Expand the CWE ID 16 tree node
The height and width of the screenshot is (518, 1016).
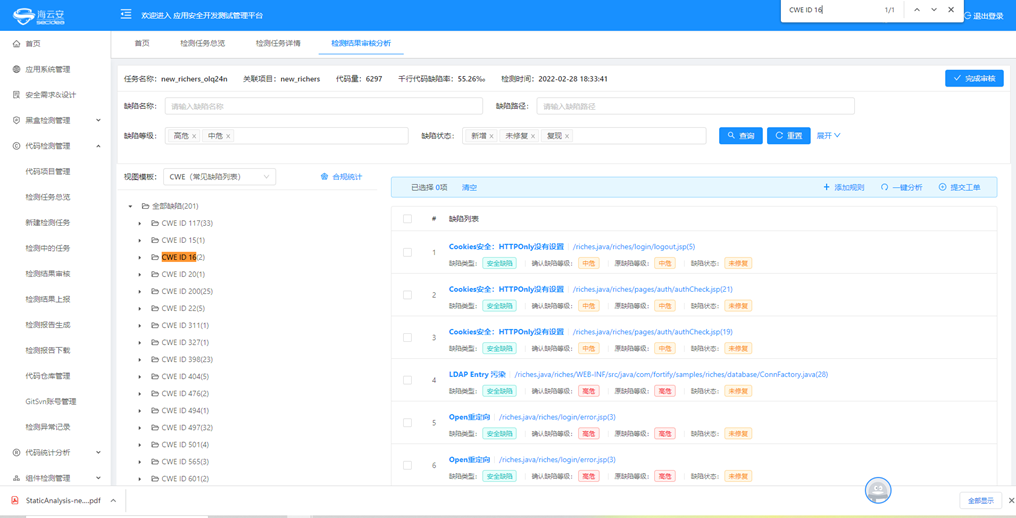[x=140, y=257]
